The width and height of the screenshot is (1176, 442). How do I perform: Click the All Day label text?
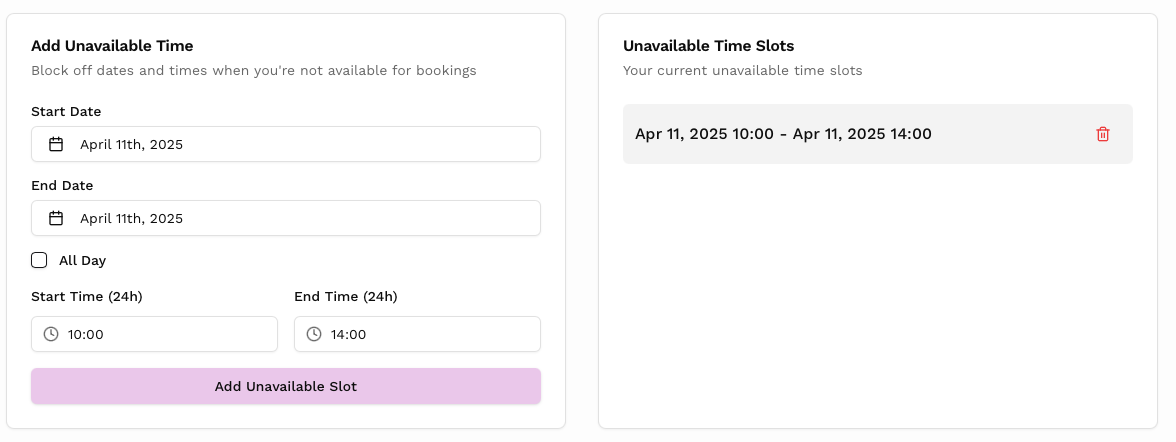tap(82, 260)
